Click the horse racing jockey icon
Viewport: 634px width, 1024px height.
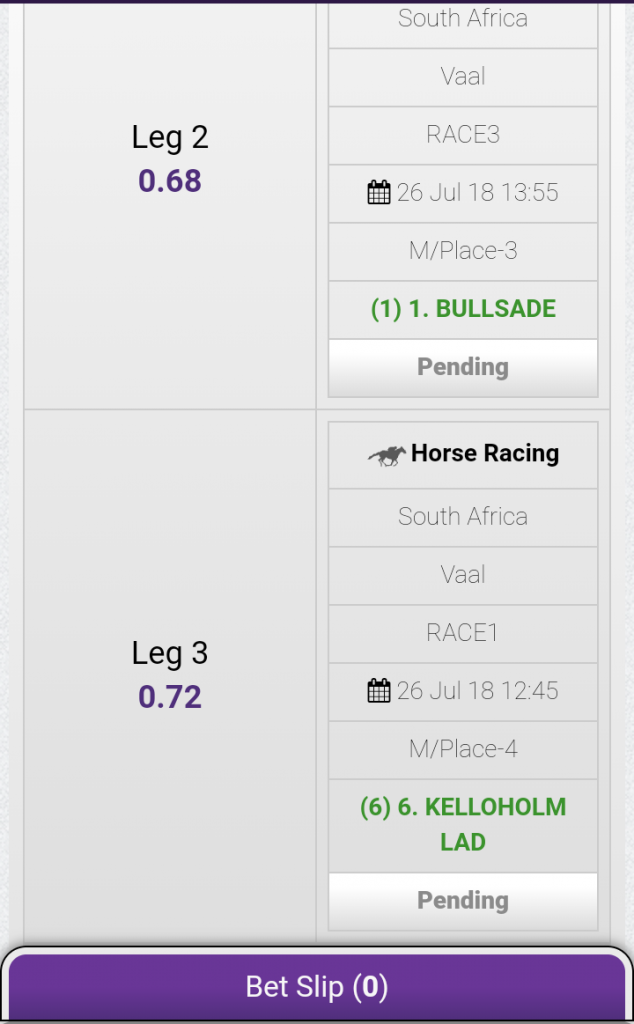[387, 455]
